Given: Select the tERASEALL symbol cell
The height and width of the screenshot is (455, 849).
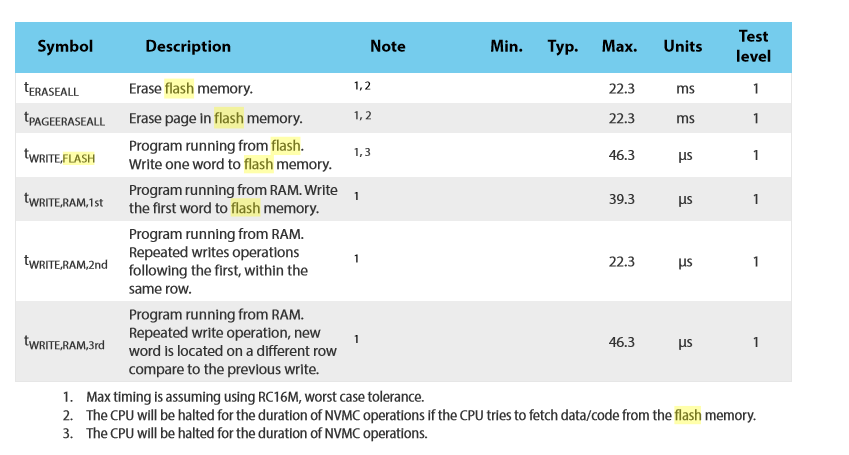Looking at the screenshot, I should click(x=51, y=89).
